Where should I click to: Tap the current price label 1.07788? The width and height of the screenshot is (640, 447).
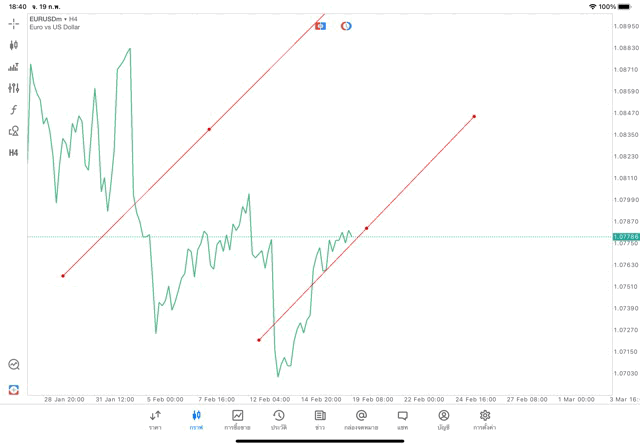626,237
